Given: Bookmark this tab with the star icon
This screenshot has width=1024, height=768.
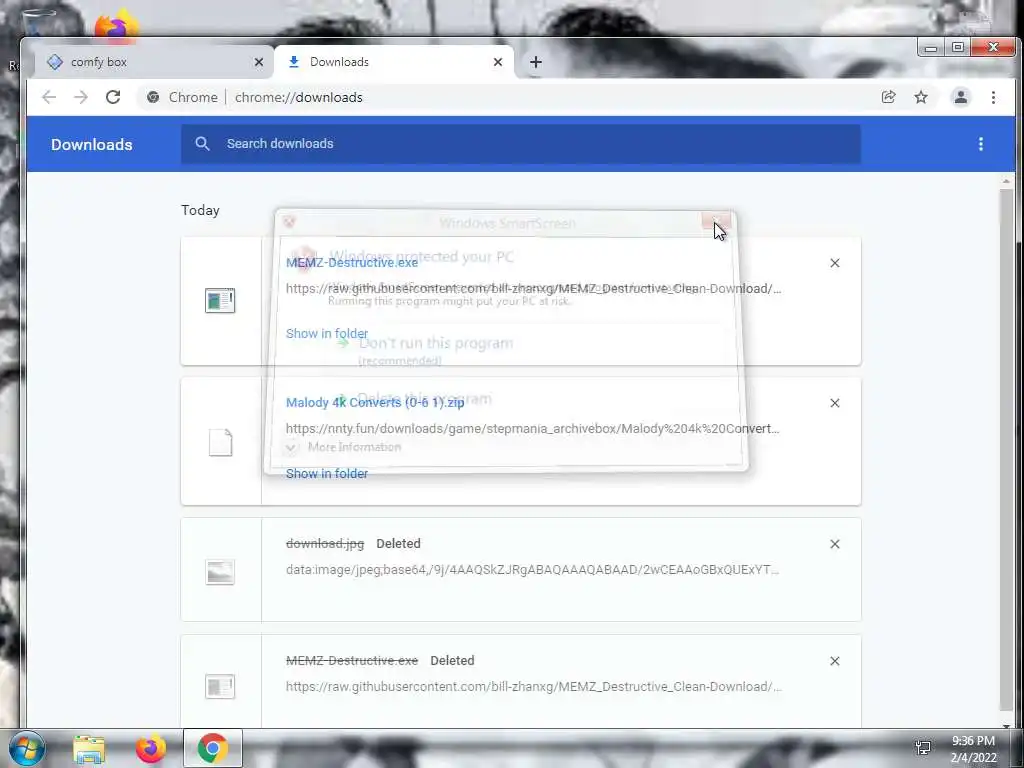Looking at the screenshot, I should click(x=921, y=97).
